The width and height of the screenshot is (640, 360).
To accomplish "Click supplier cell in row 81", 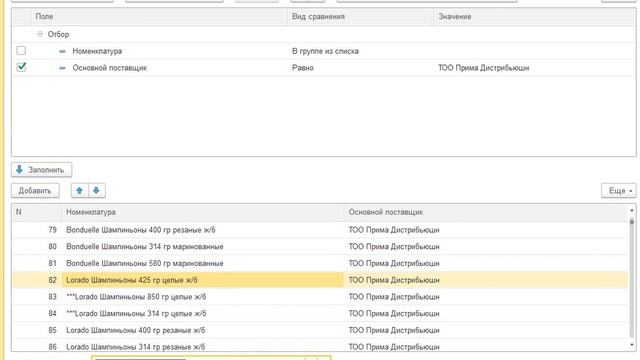I will point(486,263).
